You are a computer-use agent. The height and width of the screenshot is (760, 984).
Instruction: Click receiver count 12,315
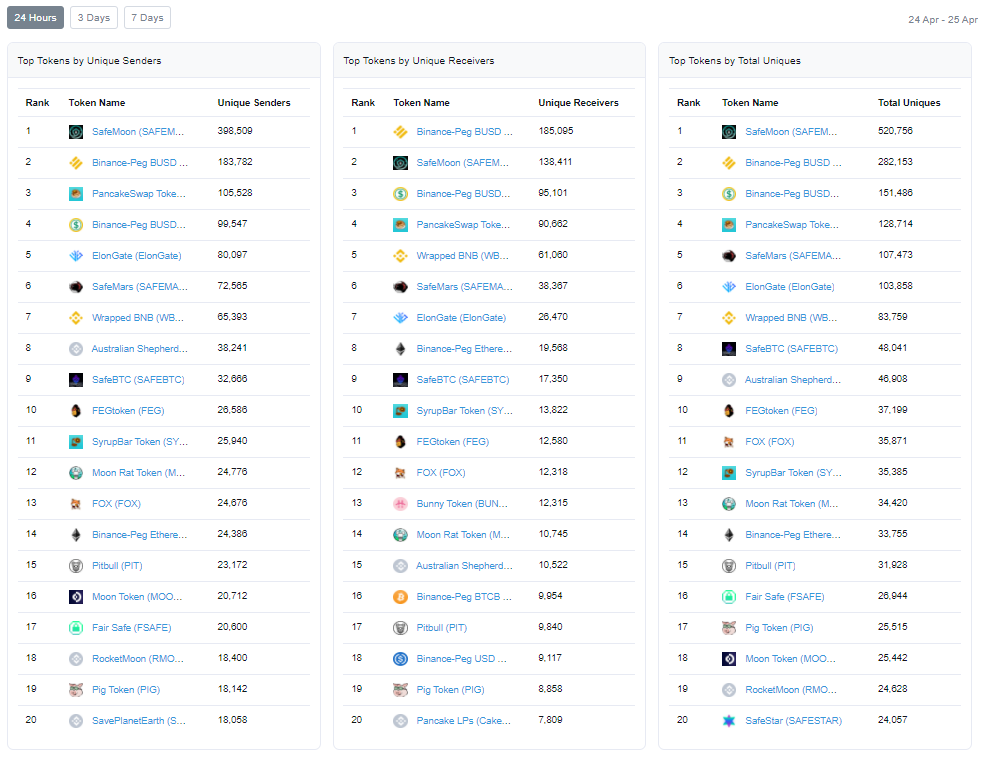(554, 503)
